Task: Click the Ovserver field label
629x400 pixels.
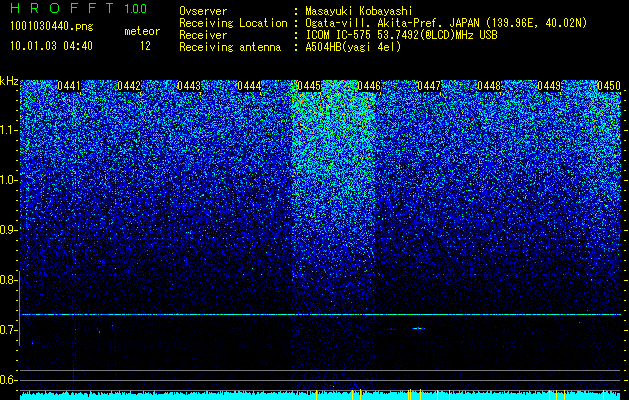Action: pyautogui.click(x=203, y=11)
